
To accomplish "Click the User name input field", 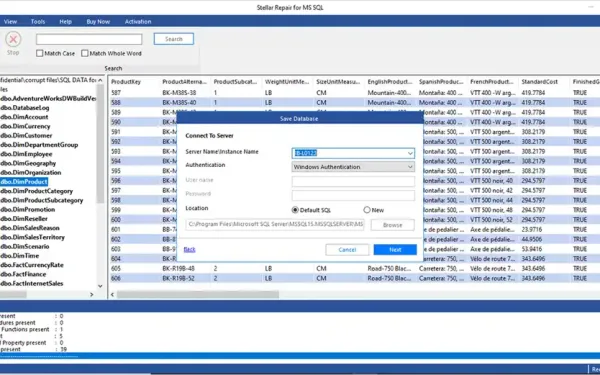I will click(353, 181).
